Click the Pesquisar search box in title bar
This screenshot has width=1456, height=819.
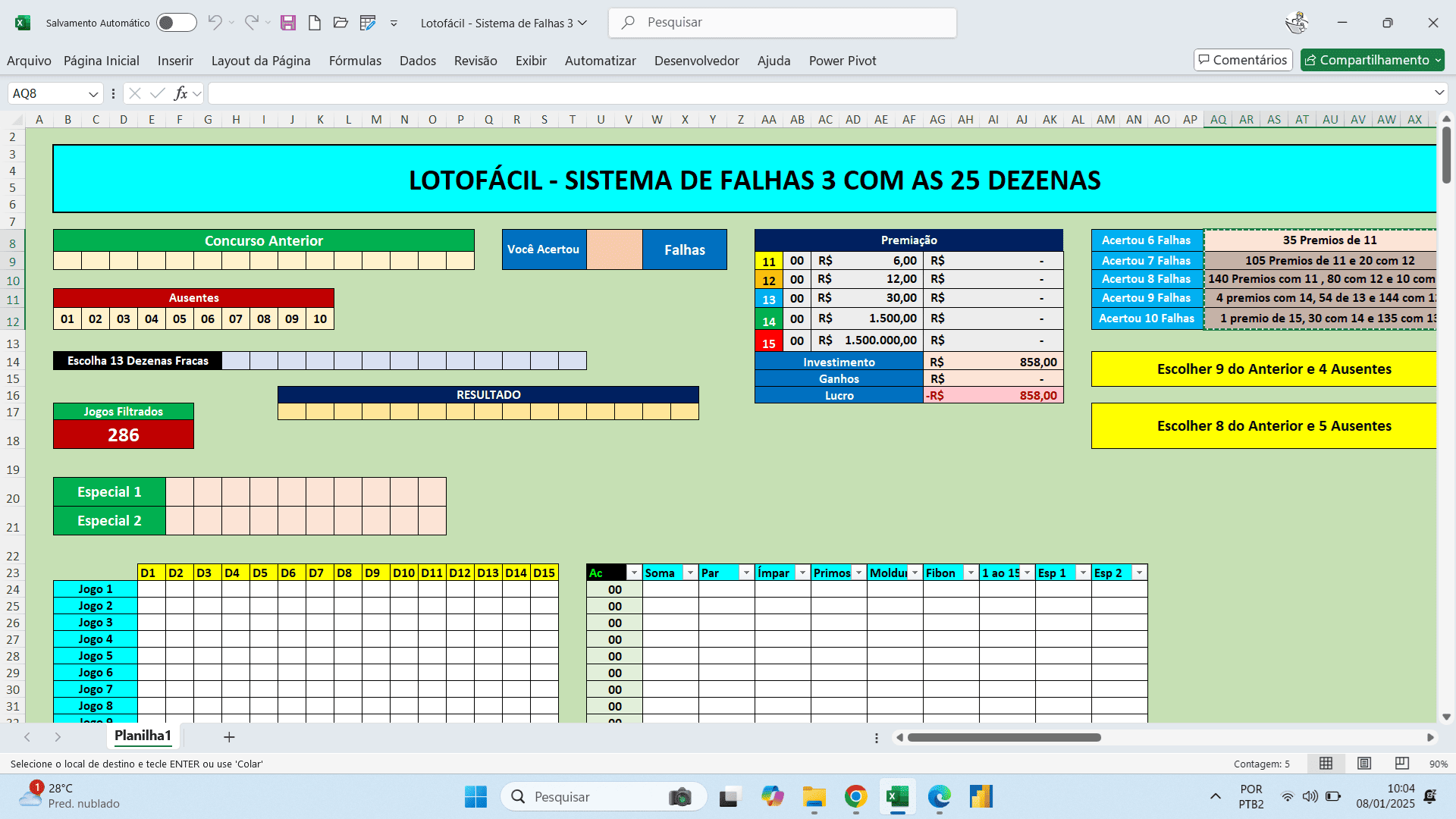click(783, 23)
